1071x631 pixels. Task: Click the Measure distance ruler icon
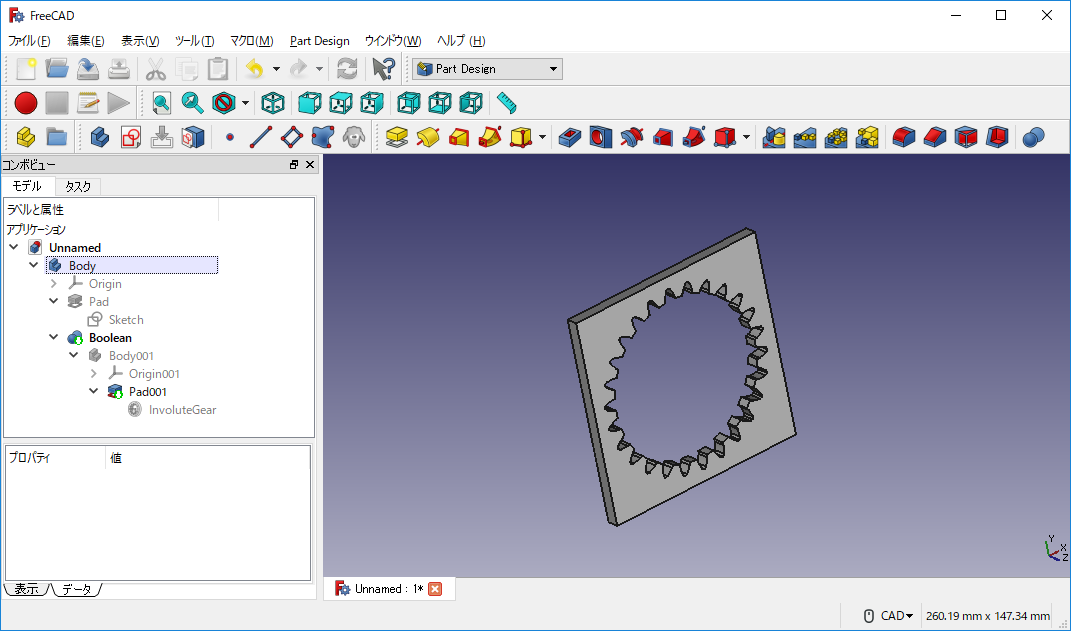click(507, 103)
